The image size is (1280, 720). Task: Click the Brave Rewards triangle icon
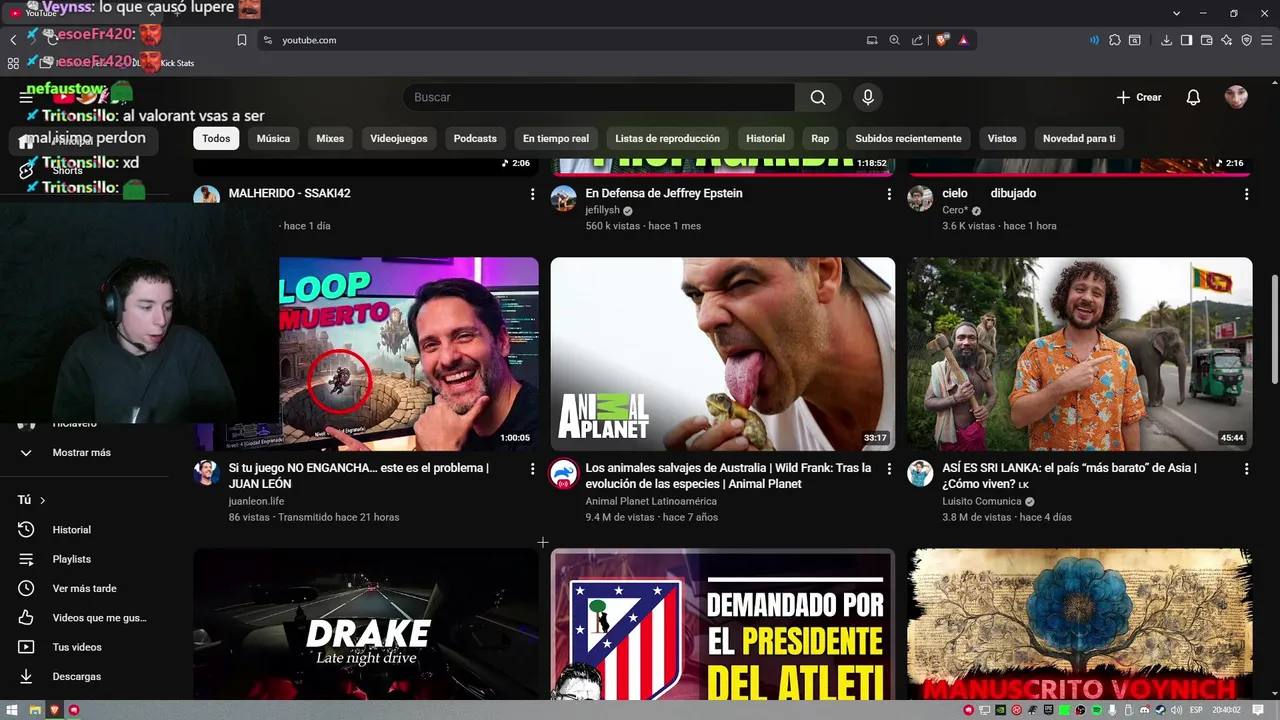[x=963, y=40]
